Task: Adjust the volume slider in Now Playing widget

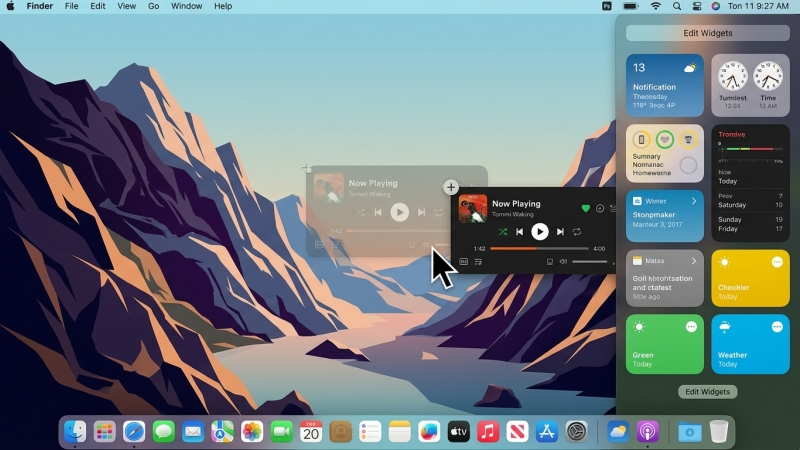Action: (x=589, y=262)
